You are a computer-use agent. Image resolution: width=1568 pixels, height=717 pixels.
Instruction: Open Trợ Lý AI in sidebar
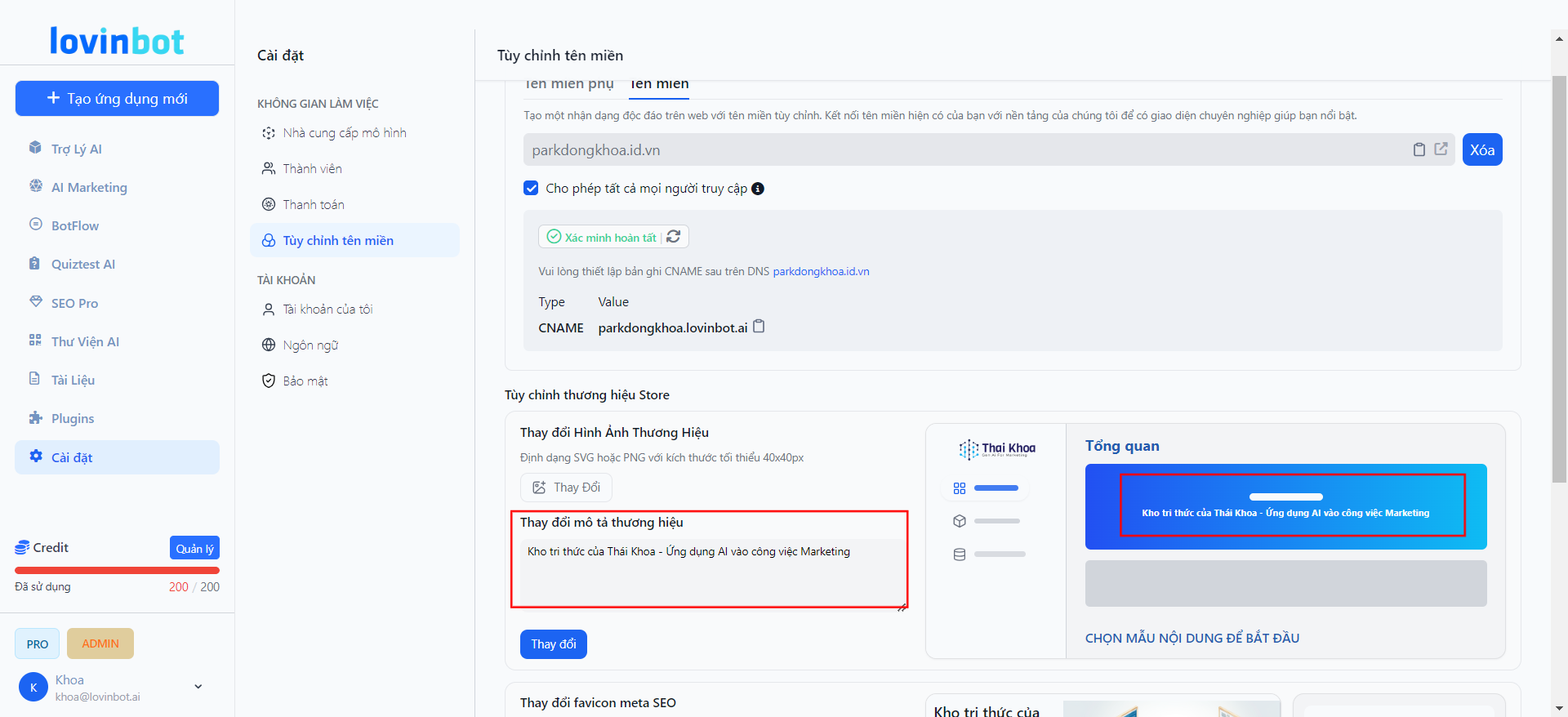(x=76, y=149)
